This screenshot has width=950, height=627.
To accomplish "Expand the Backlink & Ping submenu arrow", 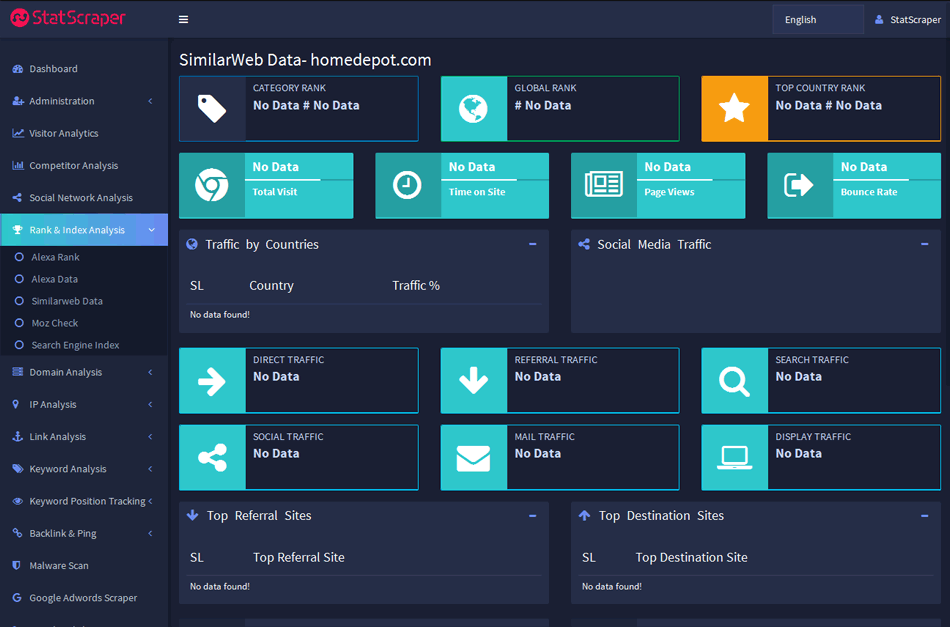I will click(x=150, y=534).
